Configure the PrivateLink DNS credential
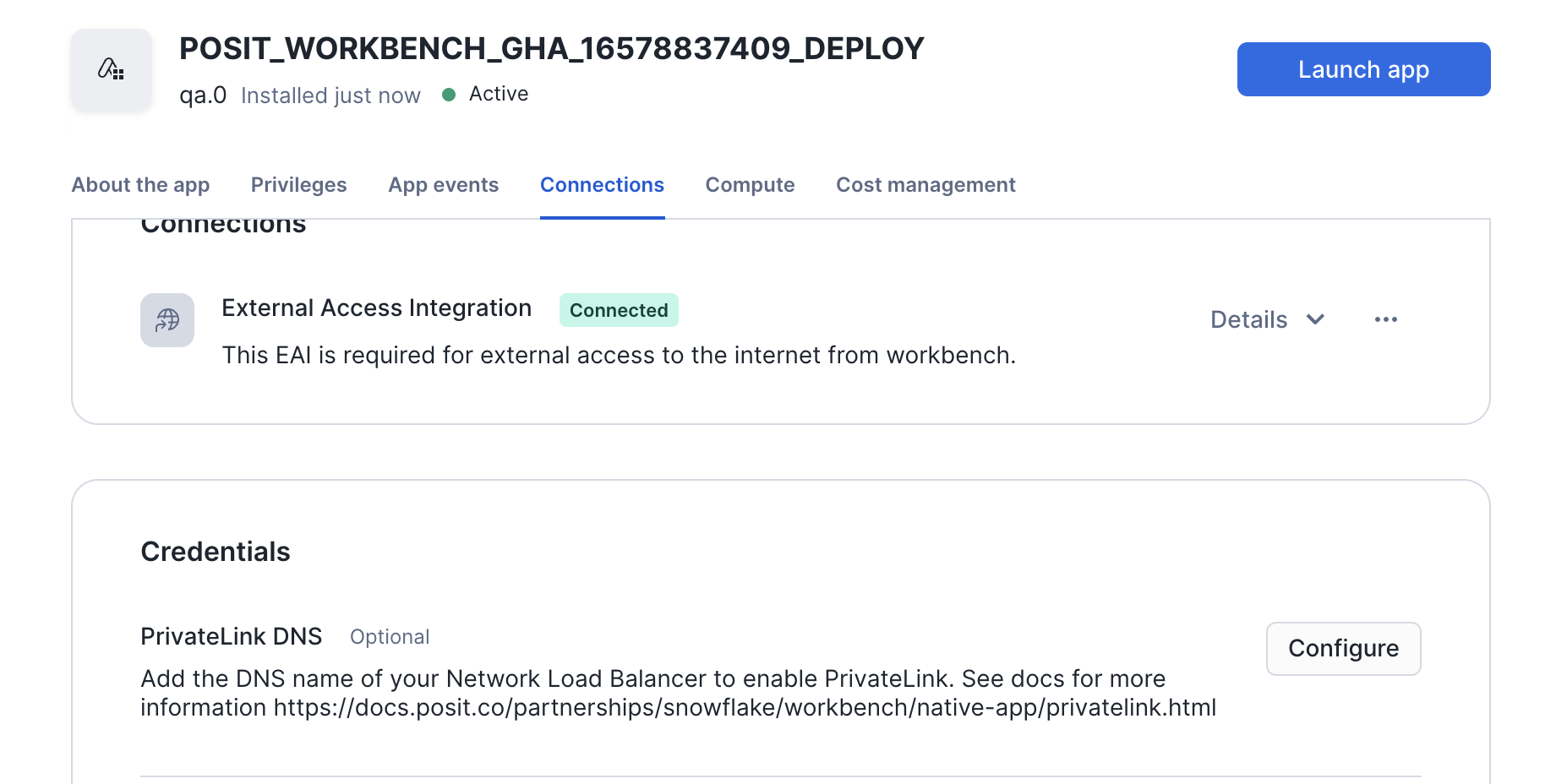 (1343, 649)
